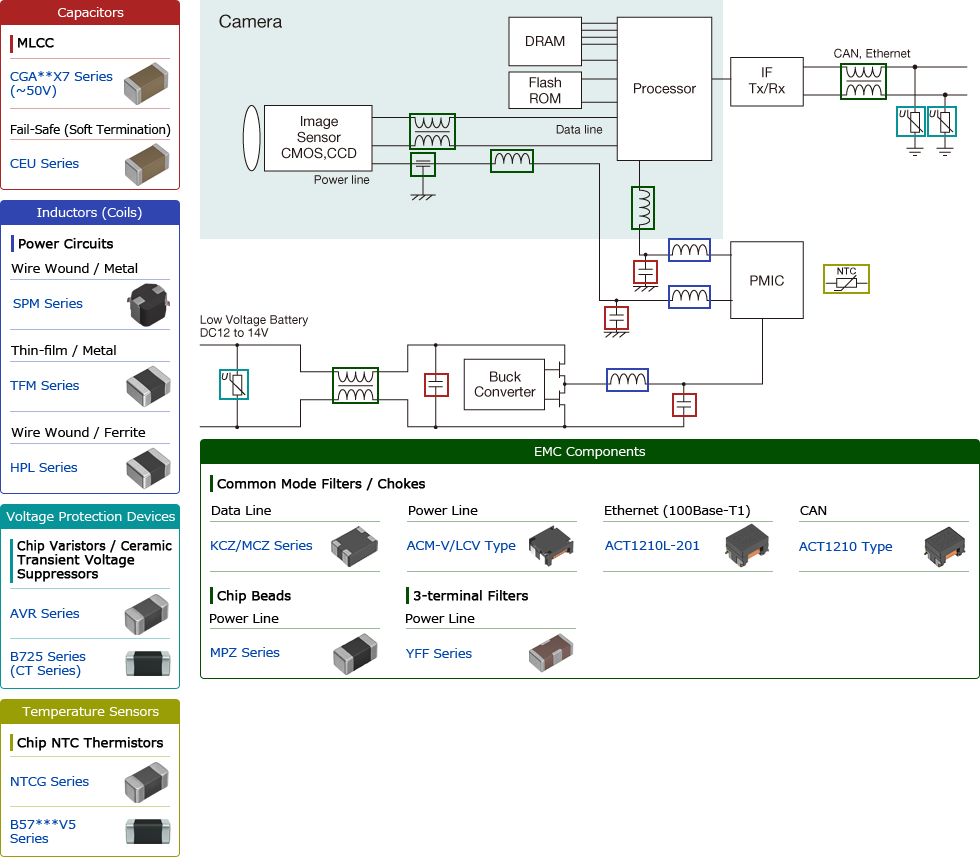Viewport: 980px width, 857px height.
Task: Select the CEU Series capacitor image
Action: pyautogui.click(x=147, y=163)
